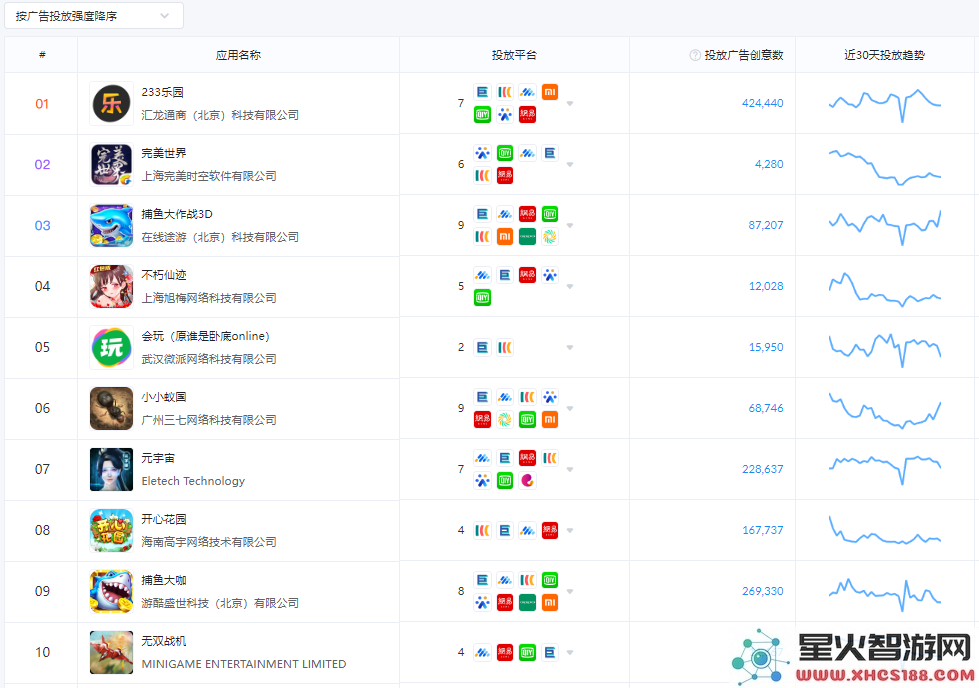Open creative count 424,440 link
979x688 pixels.
762,104
